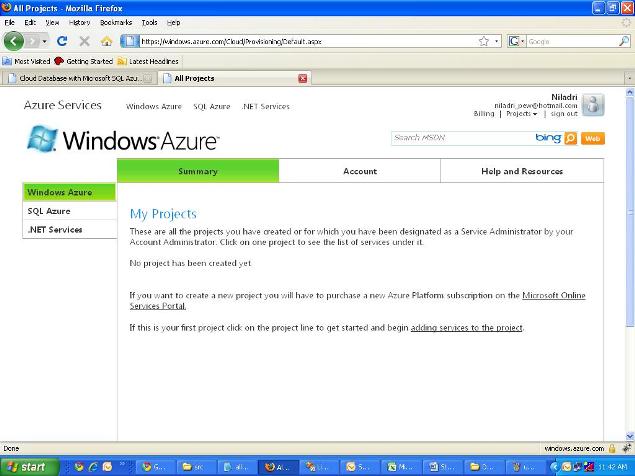Image resolution: width=635 pixels, height=476 pixels.
Task: Open the list all tabs dropdown
Action: [629, 78]
